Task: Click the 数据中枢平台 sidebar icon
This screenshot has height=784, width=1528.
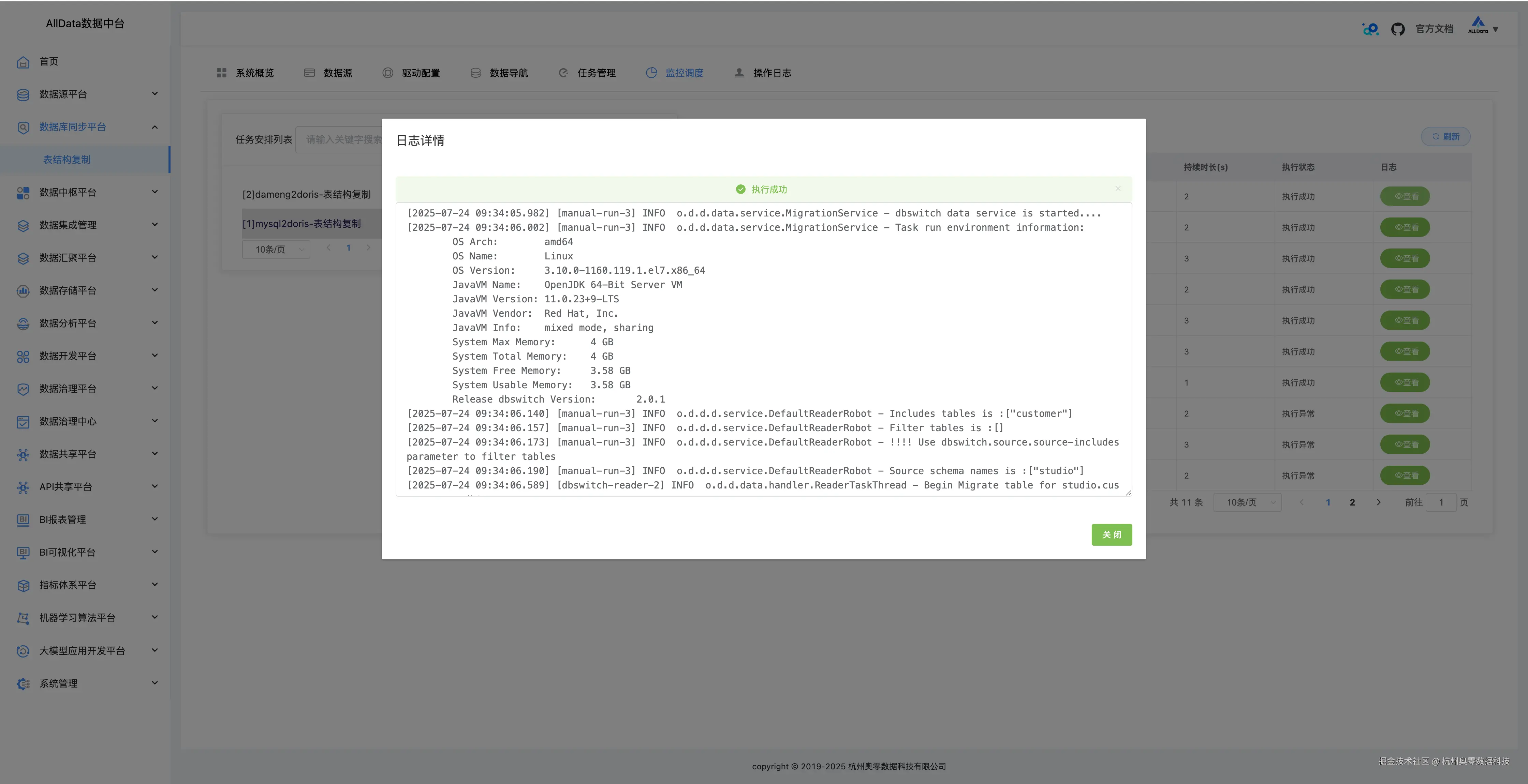Action: pos(23,193)
